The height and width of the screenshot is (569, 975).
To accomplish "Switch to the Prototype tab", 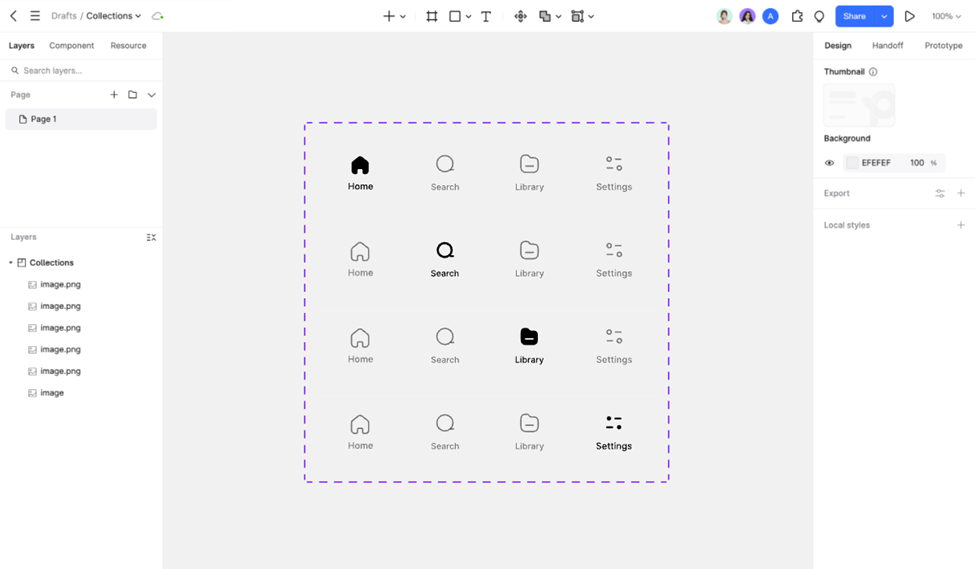I will 943,45.
